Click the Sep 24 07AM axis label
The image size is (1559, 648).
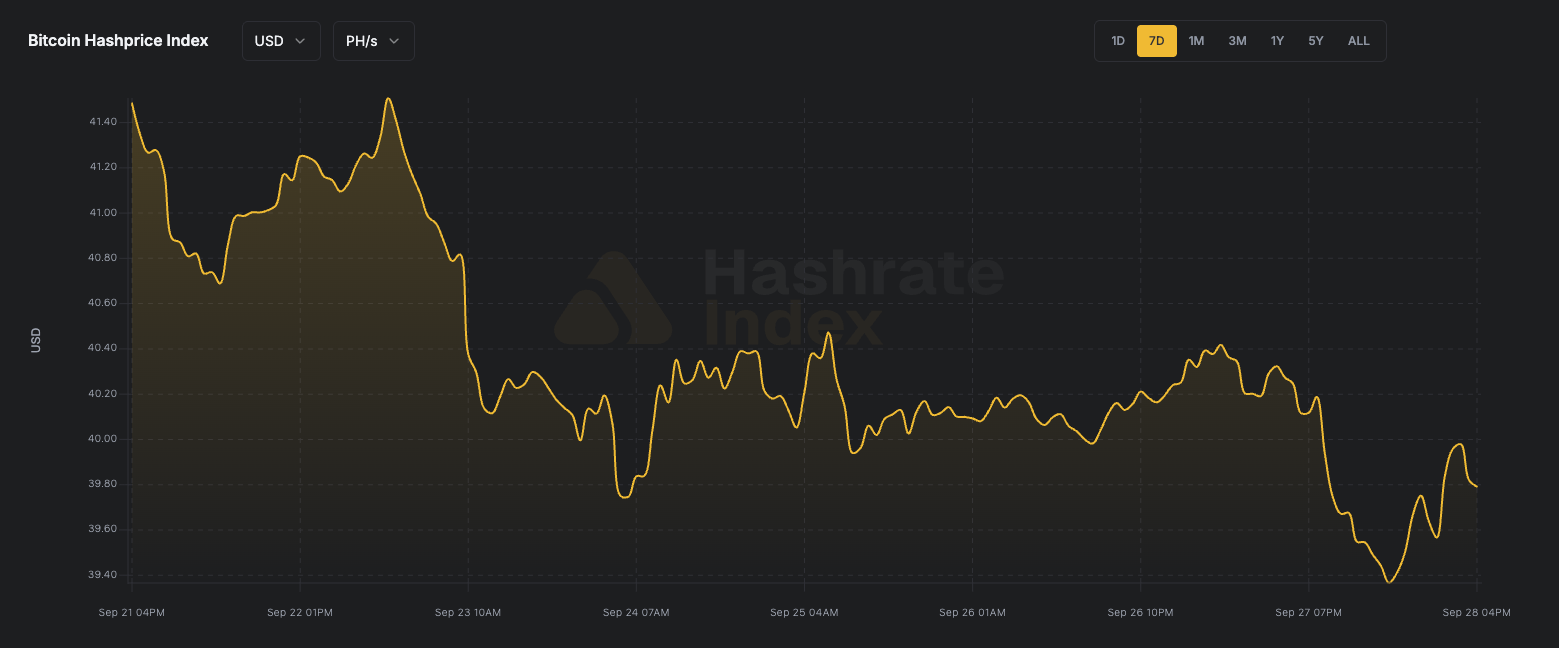click(x=636, y=612)
